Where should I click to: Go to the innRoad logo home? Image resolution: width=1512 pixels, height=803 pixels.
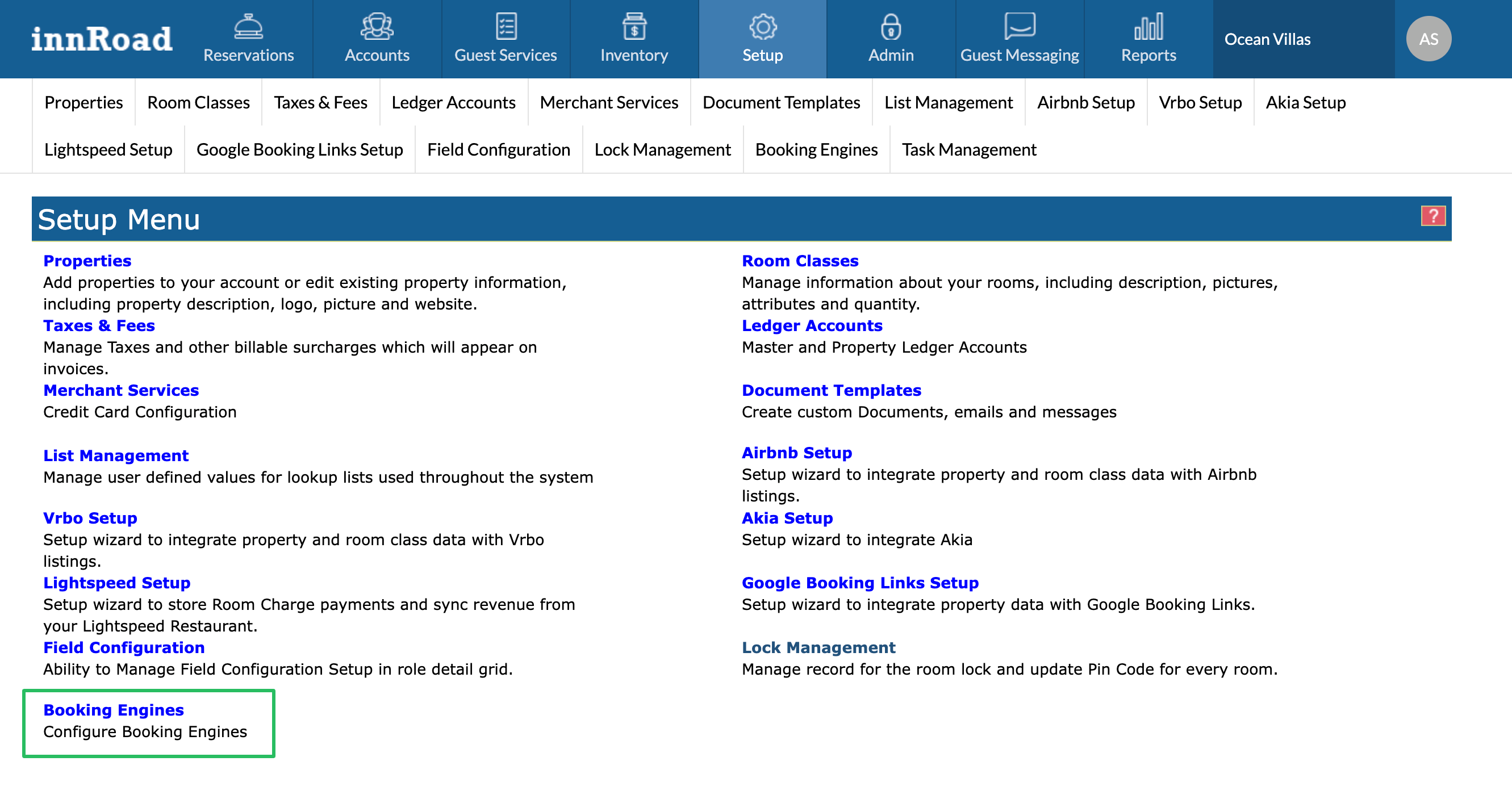[102, 39]
